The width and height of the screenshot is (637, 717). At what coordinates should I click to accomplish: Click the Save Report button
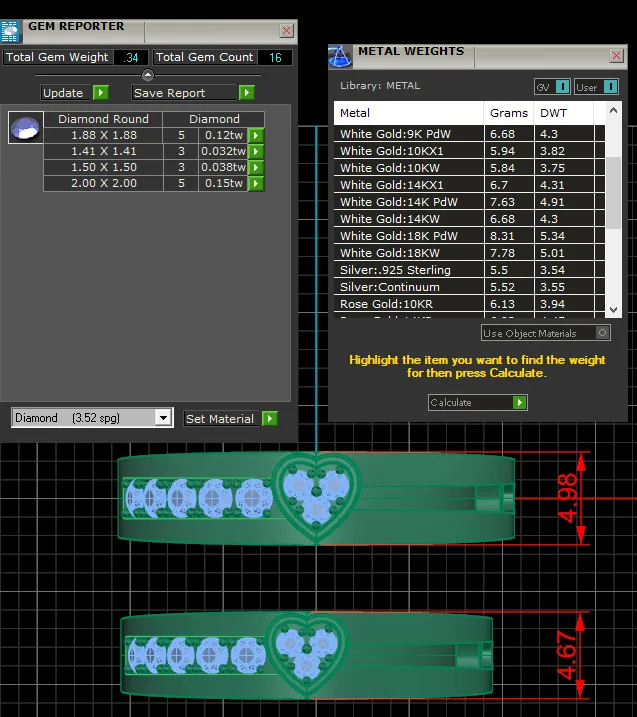tap(185, 93)
